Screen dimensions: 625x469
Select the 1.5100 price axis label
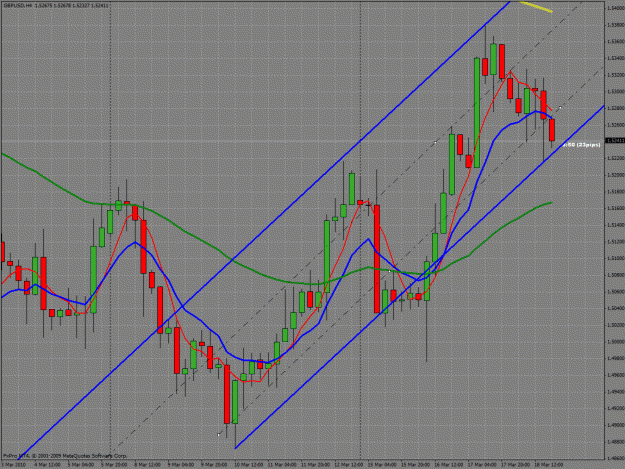point(616,258)
